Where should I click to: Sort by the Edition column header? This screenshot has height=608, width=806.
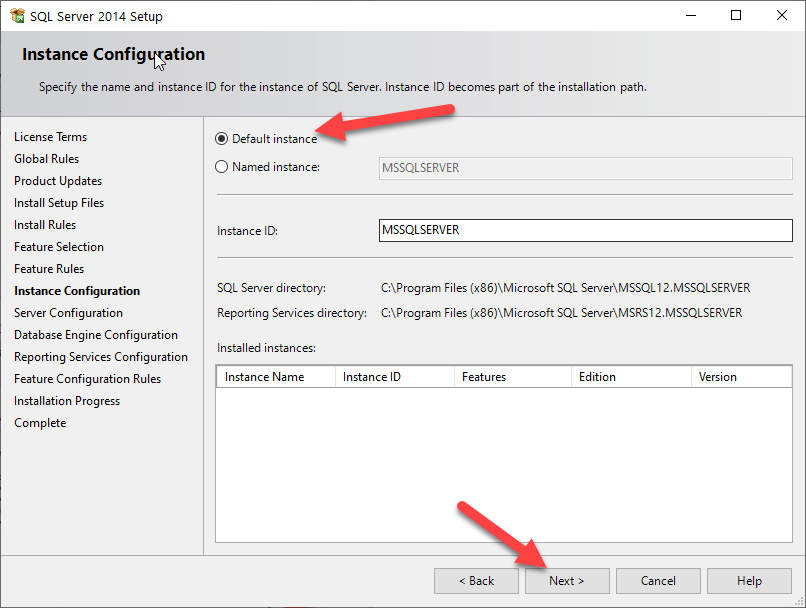[631, 377]
